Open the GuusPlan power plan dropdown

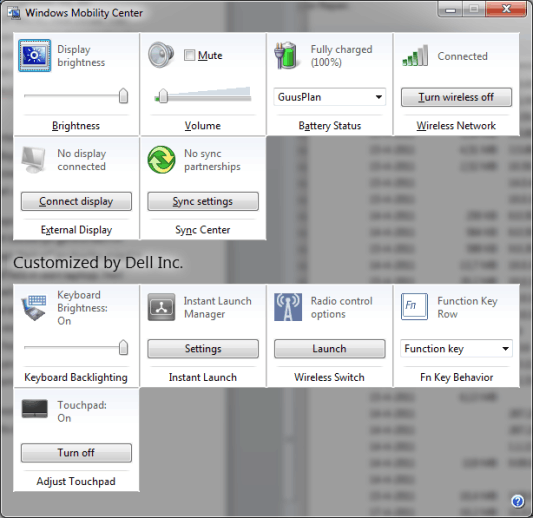click(329, 97)
